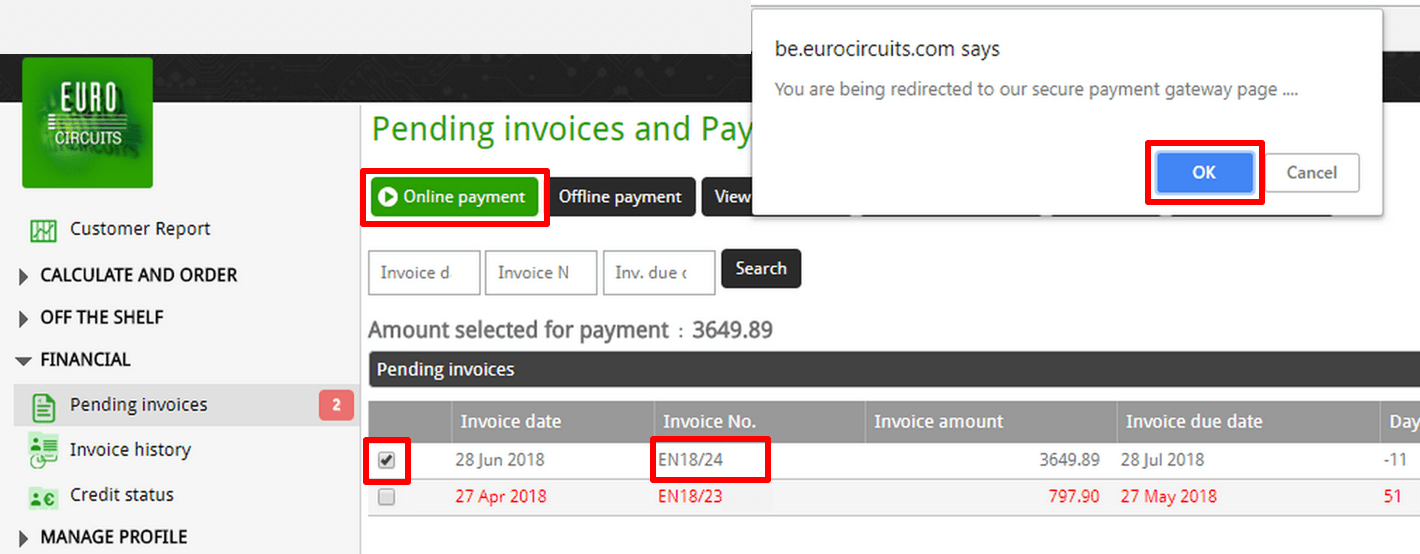The height and width of the screenshot is (554, 1420).
Task: Uncheck the EN18/24 invoice checkbox
Action: pyautogui.click(x=387, y=461)
